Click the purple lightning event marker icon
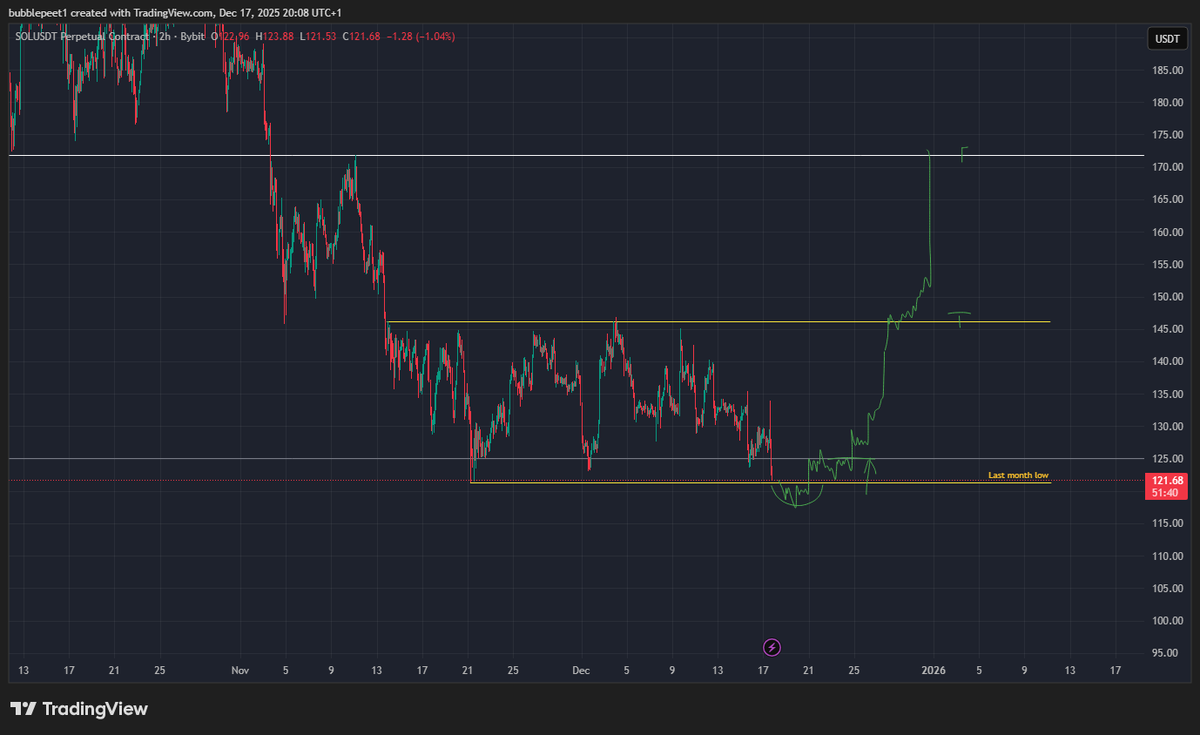The height and width of the screenshot is (735, 1200). (x=772, y=647)
